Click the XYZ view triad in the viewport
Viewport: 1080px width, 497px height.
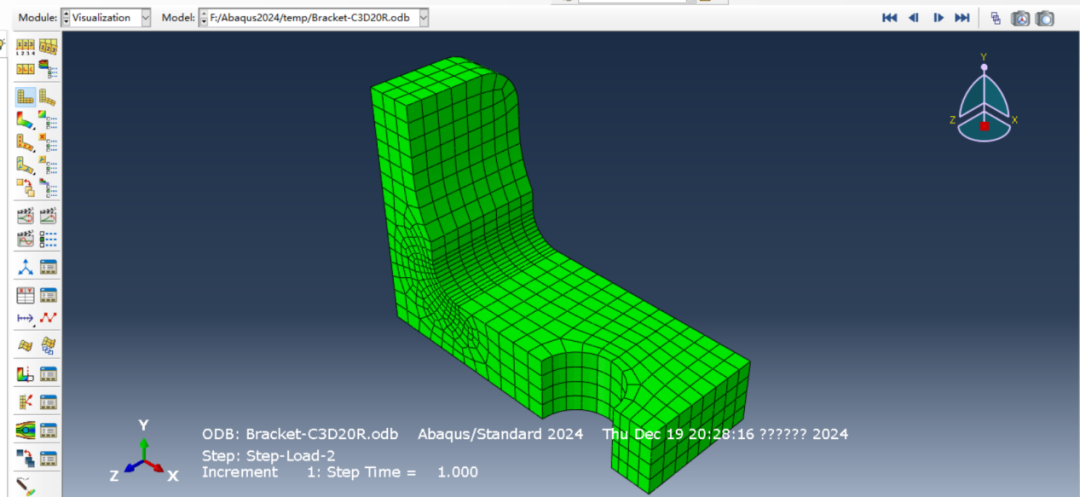pos(144,452)
